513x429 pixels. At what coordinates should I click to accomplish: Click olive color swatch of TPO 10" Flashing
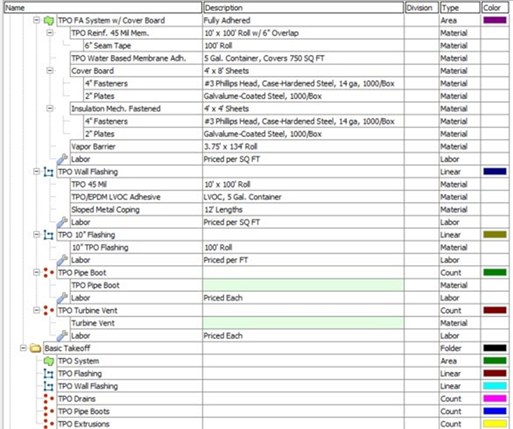tap(495, 235)
